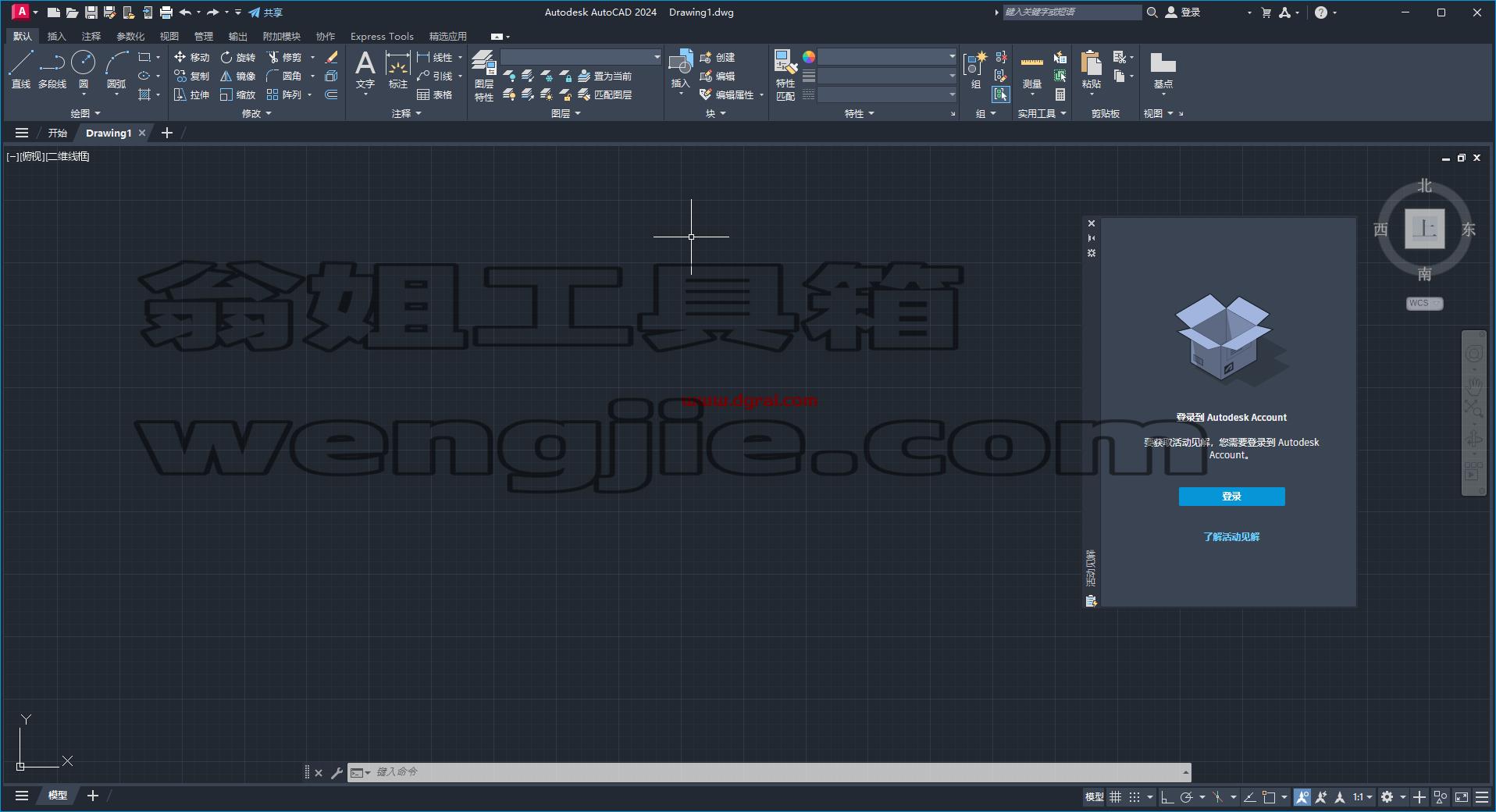Open the 了解活动见解 link
This screenshot has height=812, width=1496.
(x=1231, y=536)
